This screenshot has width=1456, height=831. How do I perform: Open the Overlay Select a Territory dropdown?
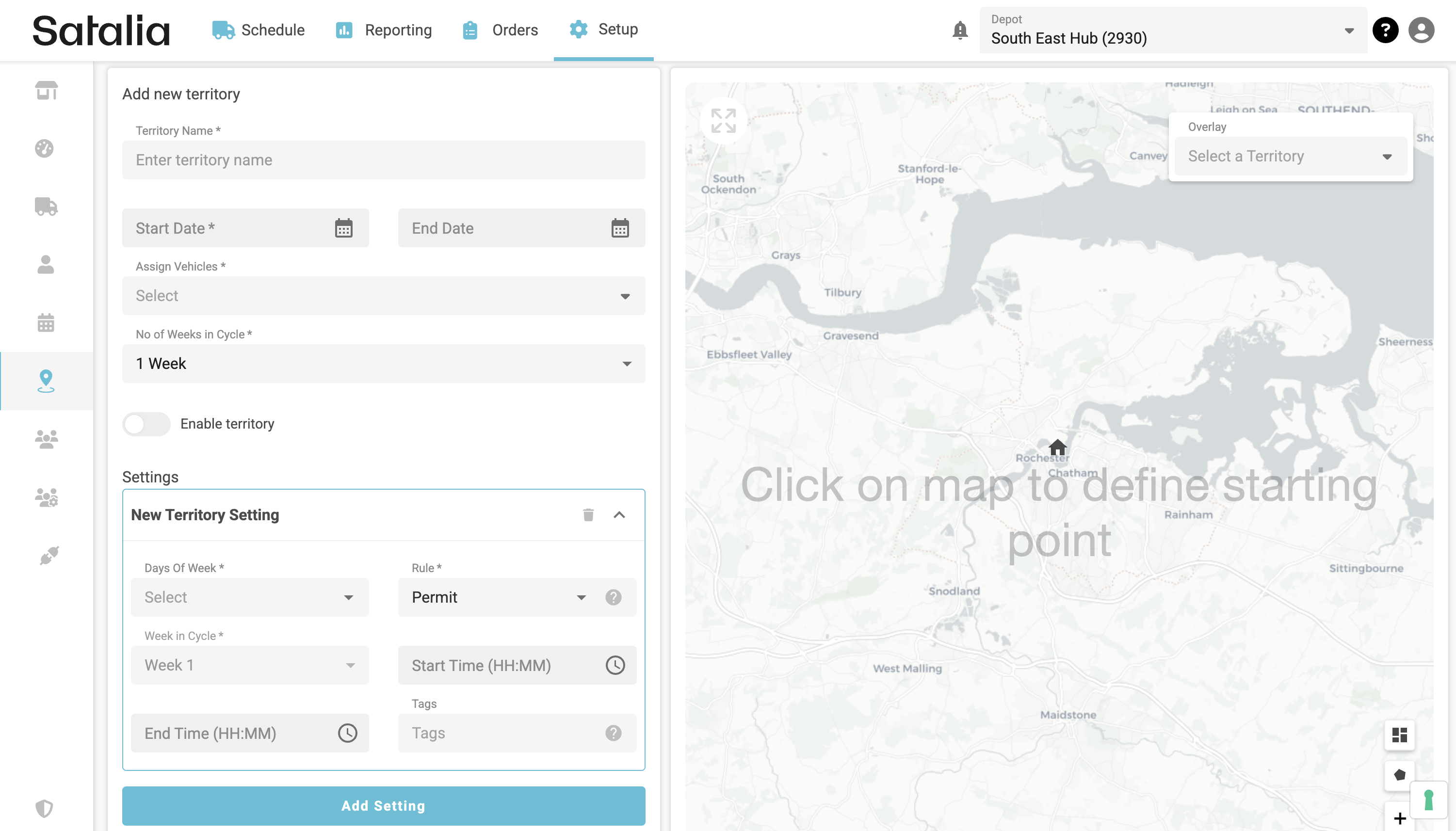[x=1291, y=157]
